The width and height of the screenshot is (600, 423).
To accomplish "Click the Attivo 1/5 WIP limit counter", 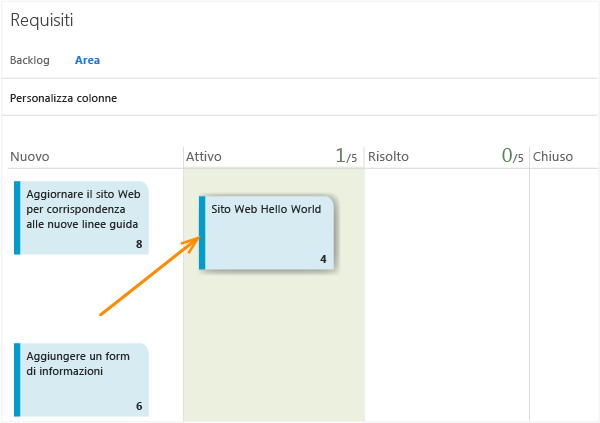I will (346, 156).
